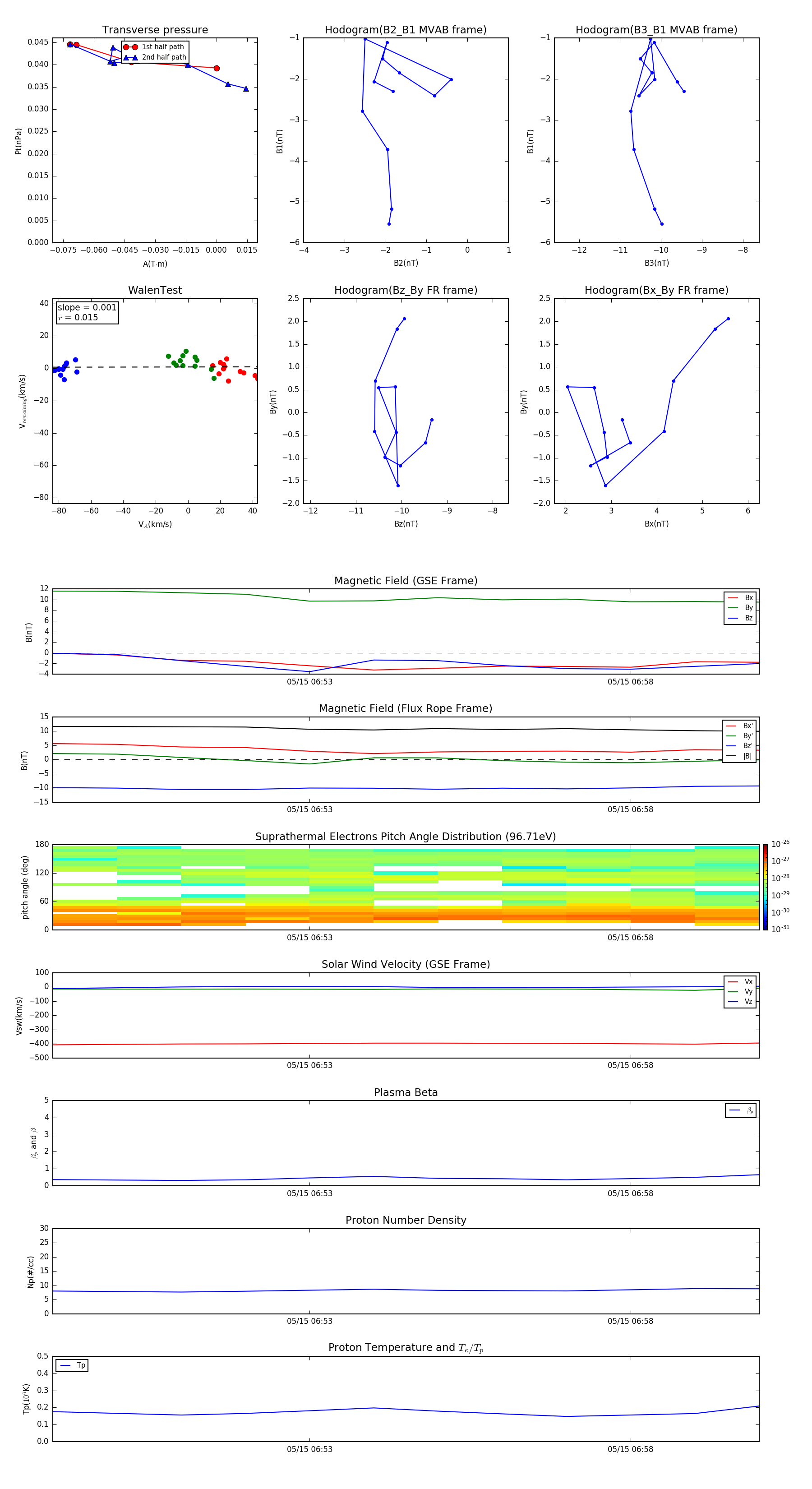Click '05/15 06:58' tick under GSE magnetic field
Screen dimensions: 812x1489
pos(630,681)
